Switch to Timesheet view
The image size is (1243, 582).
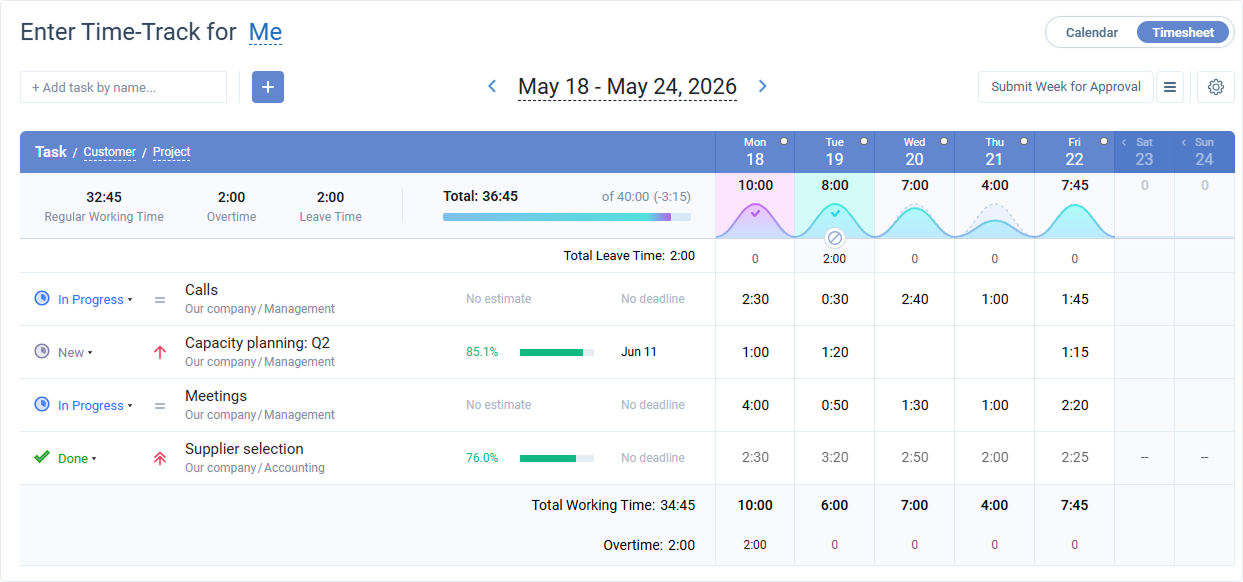[x=1183, y=32]
